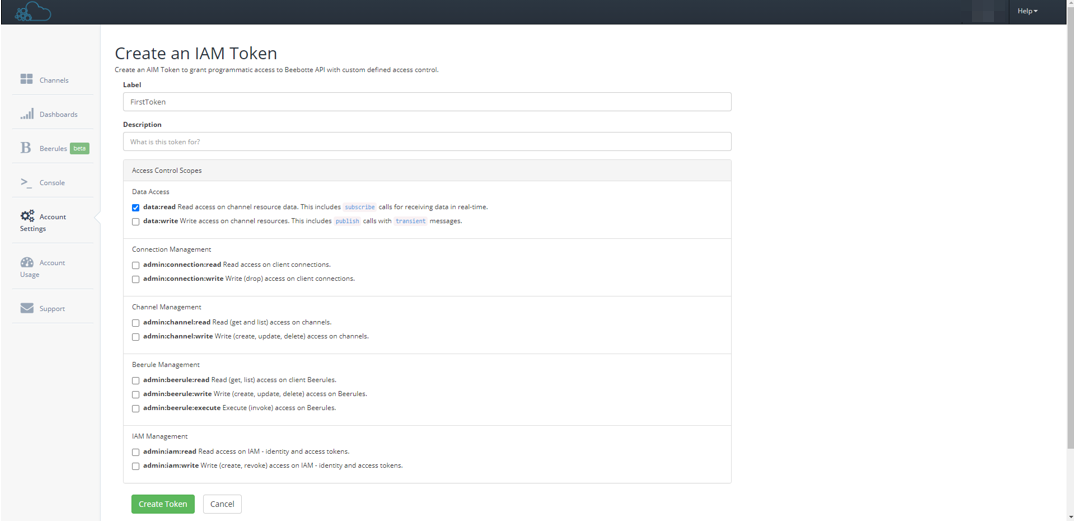Open Dashboards bar chart icon
The width and height of the screenshot is (1074, 521).
tap(27, 114)
